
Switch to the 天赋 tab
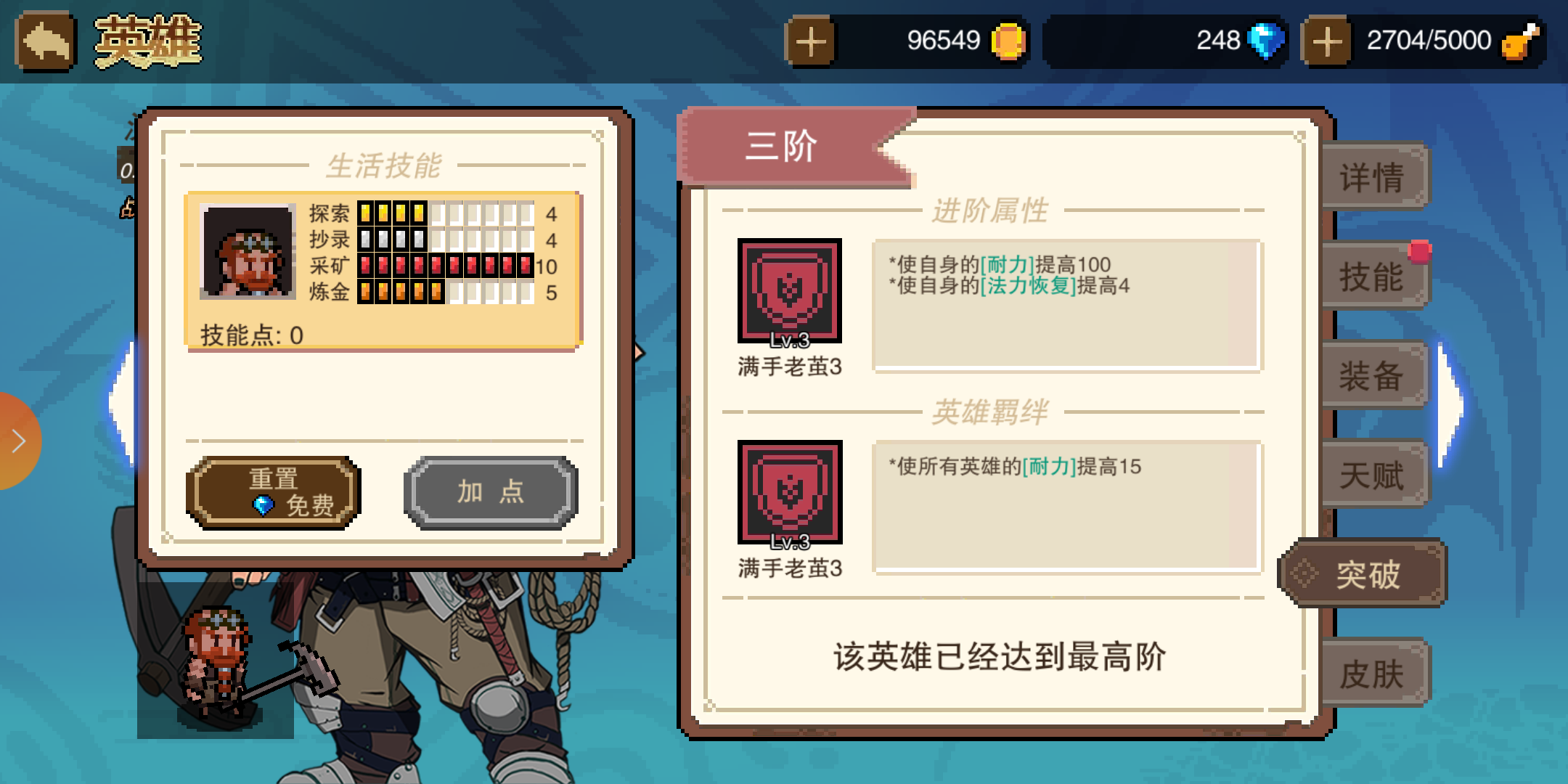pyautogui.click(x=1375, y=475)
